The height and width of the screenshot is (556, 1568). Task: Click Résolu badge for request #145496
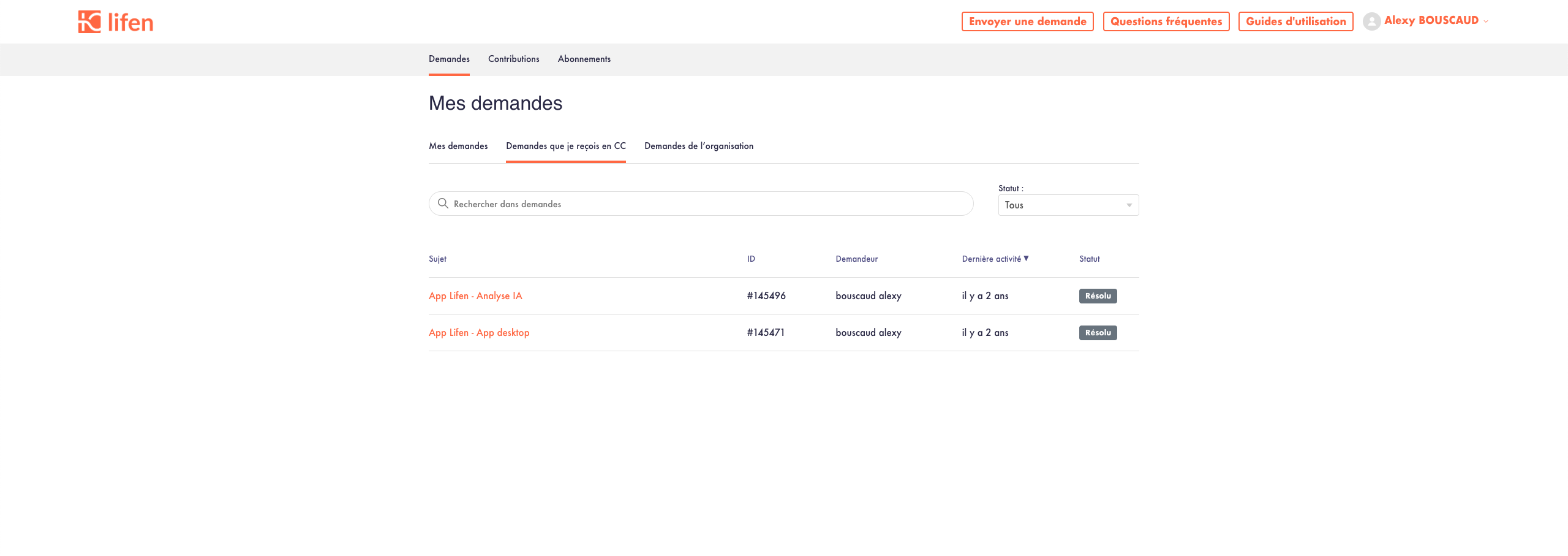point(1098,296)
